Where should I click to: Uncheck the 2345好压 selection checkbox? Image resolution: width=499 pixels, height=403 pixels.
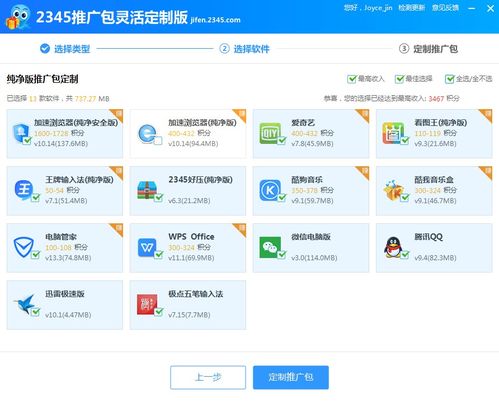tap(159, 198)
